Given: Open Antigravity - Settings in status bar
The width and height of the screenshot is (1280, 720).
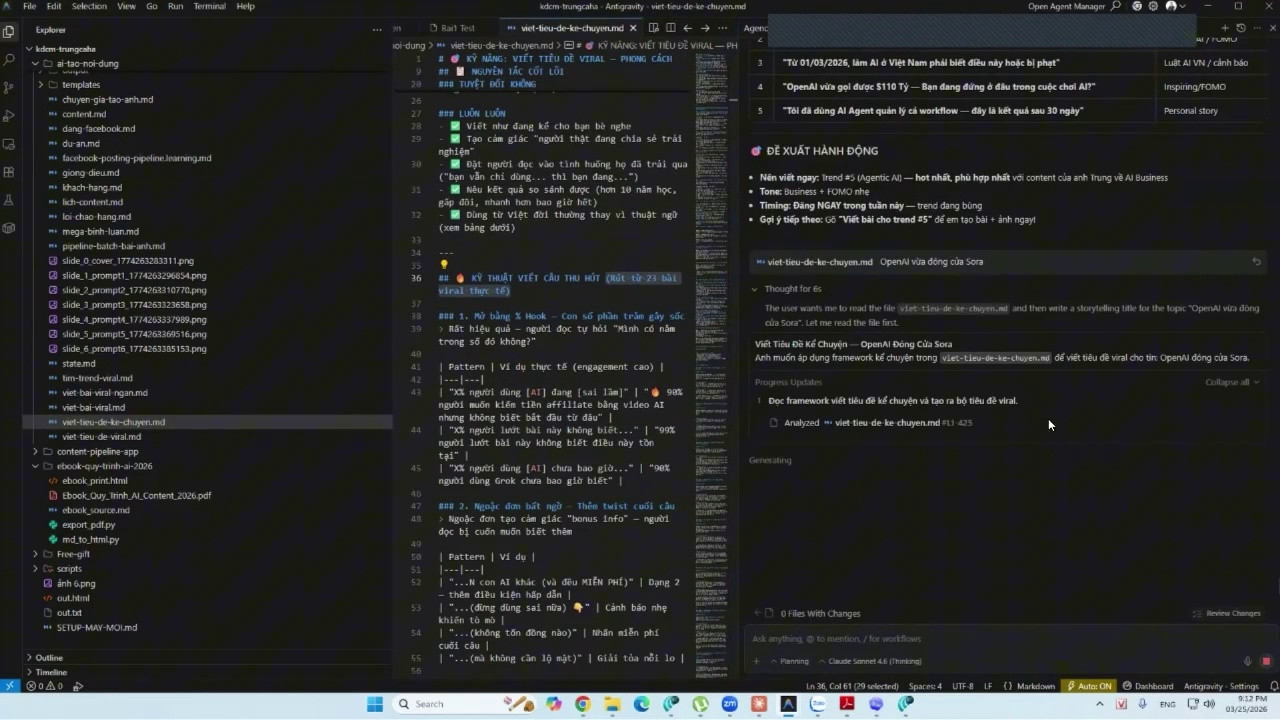Looking at the screenshot, I should tap(1221, 686).
